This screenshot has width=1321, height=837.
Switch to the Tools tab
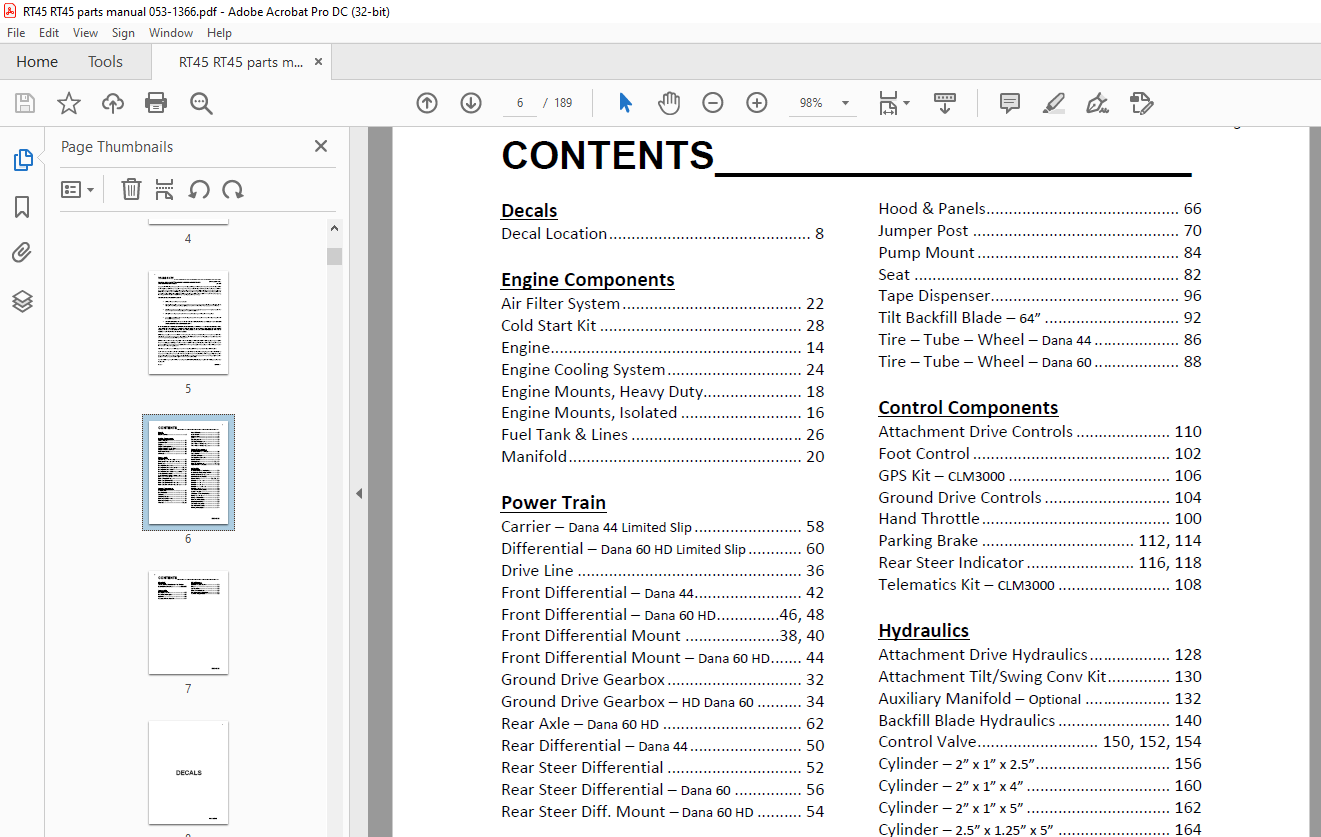[105, 62]
